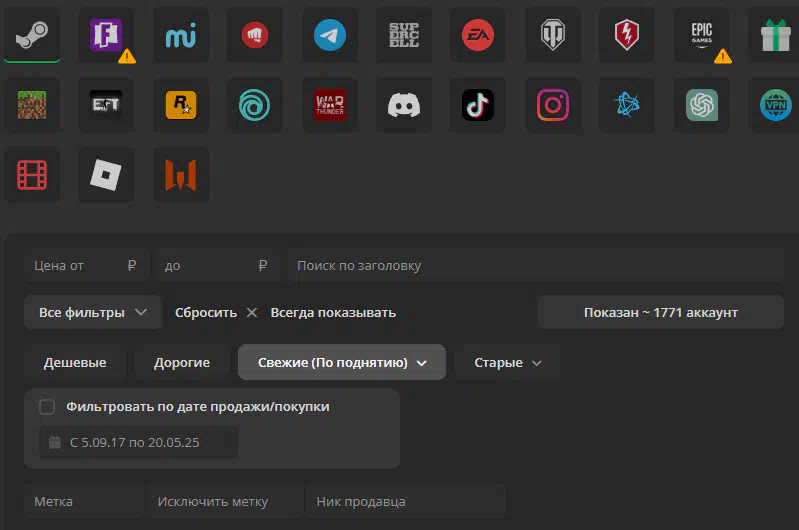The image size is (799, 530).
Task: Open the Warface orange logo category
Action: pyautogui.click(x=181, y=175)
